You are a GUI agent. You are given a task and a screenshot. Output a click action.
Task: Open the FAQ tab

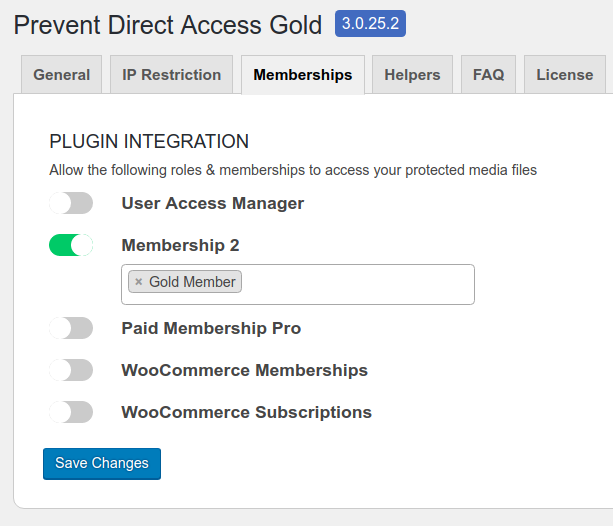pos(488,75)
